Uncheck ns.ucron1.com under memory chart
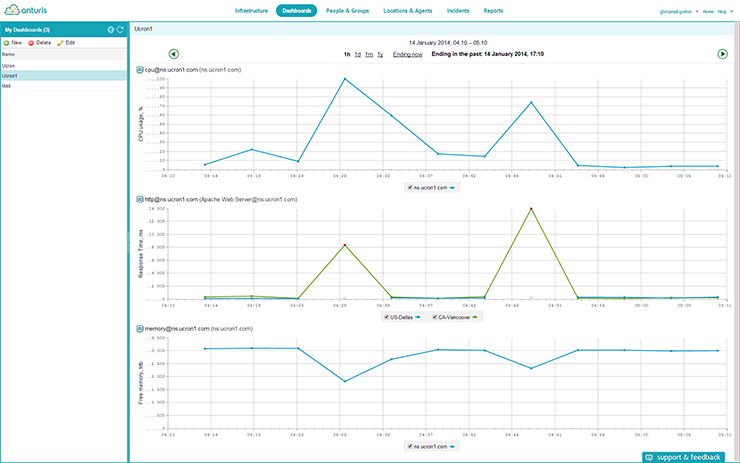This screenshot has height=463, width=740. tap(411, 446)
